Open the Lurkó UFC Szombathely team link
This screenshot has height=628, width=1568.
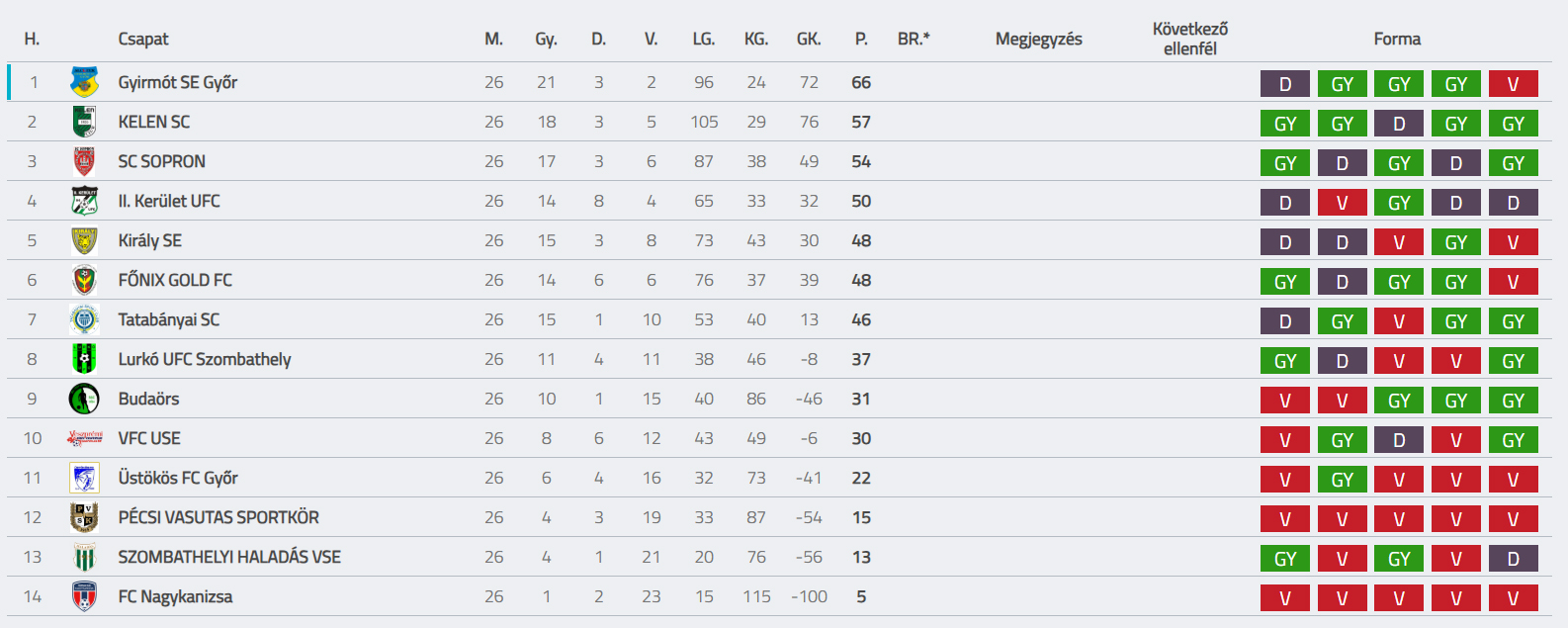[205, 359]
